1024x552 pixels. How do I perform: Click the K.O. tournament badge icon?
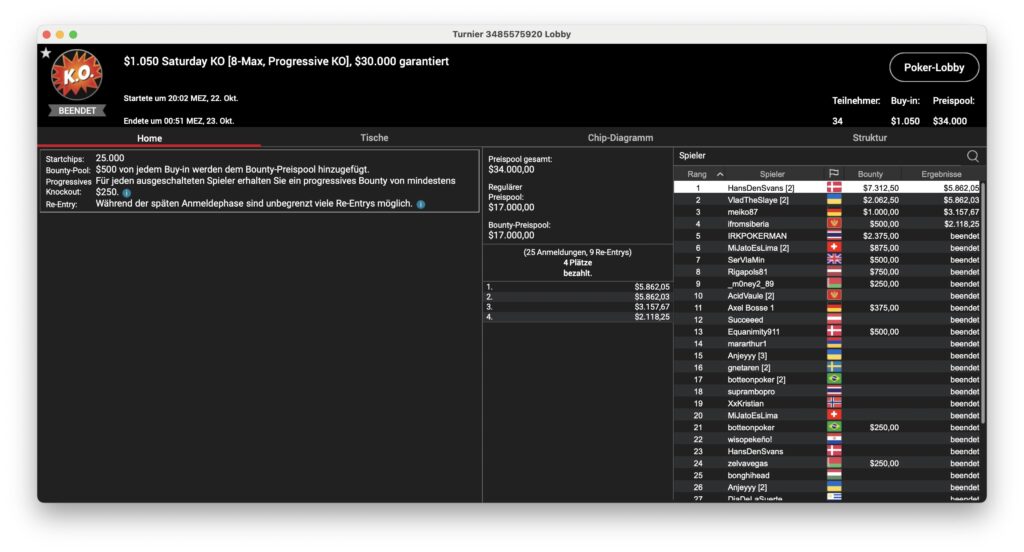tap(76, 76)
